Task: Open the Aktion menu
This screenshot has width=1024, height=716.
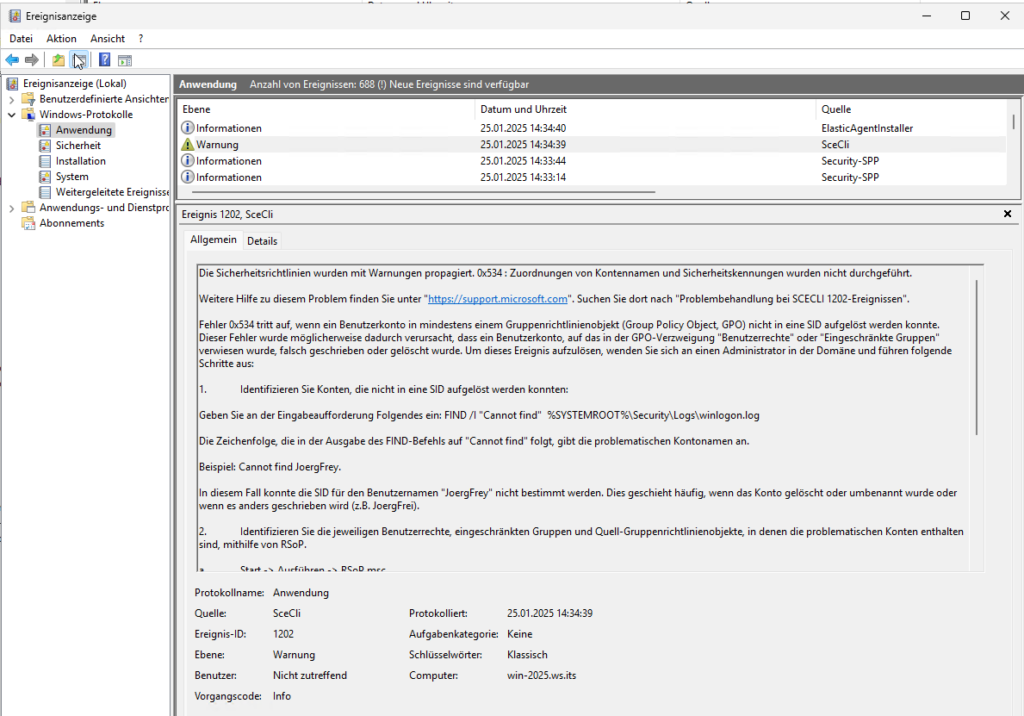Action: point(61,38)
